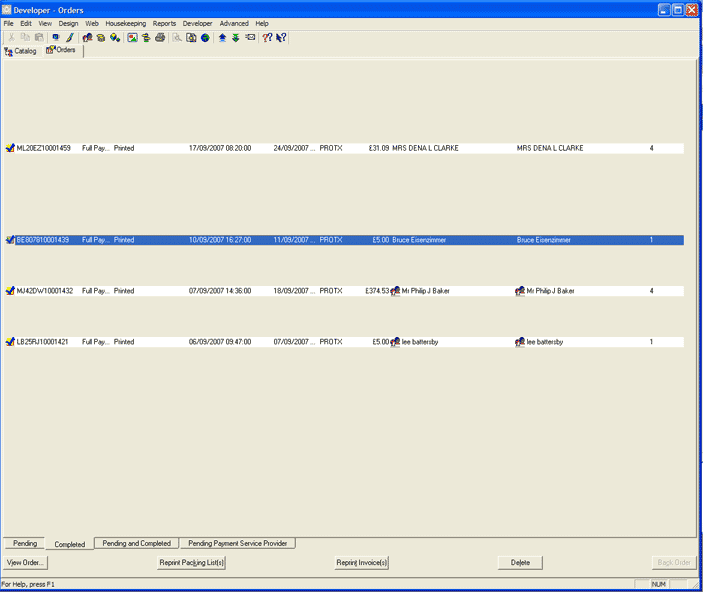The image size is (703, 592).
Task: Click the pencil edit icon in toolbar
Action: point(70,37)
